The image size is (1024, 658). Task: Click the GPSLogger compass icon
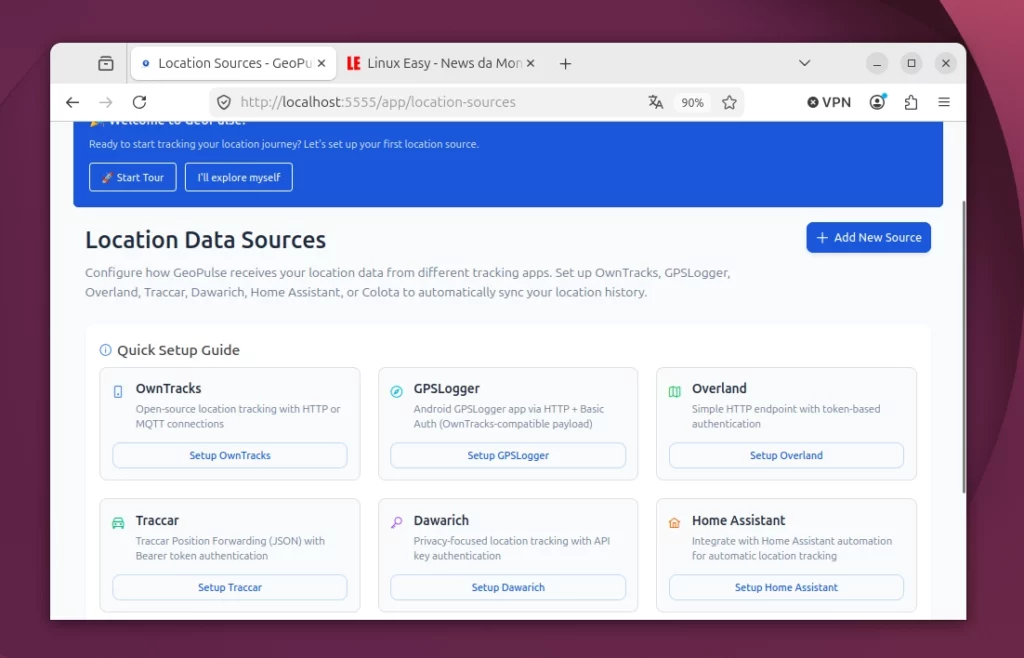[396, 392]
